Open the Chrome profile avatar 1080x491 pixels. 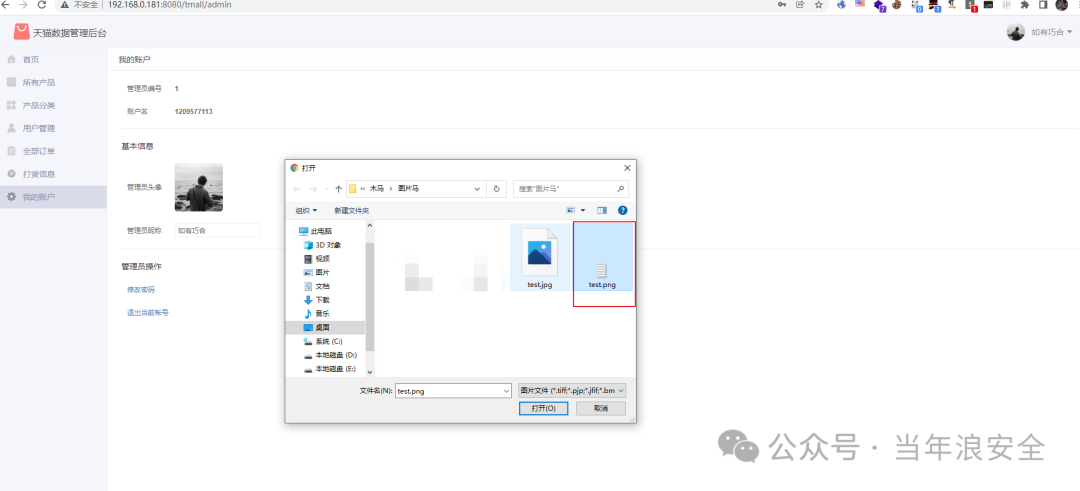coord(1061,5)
